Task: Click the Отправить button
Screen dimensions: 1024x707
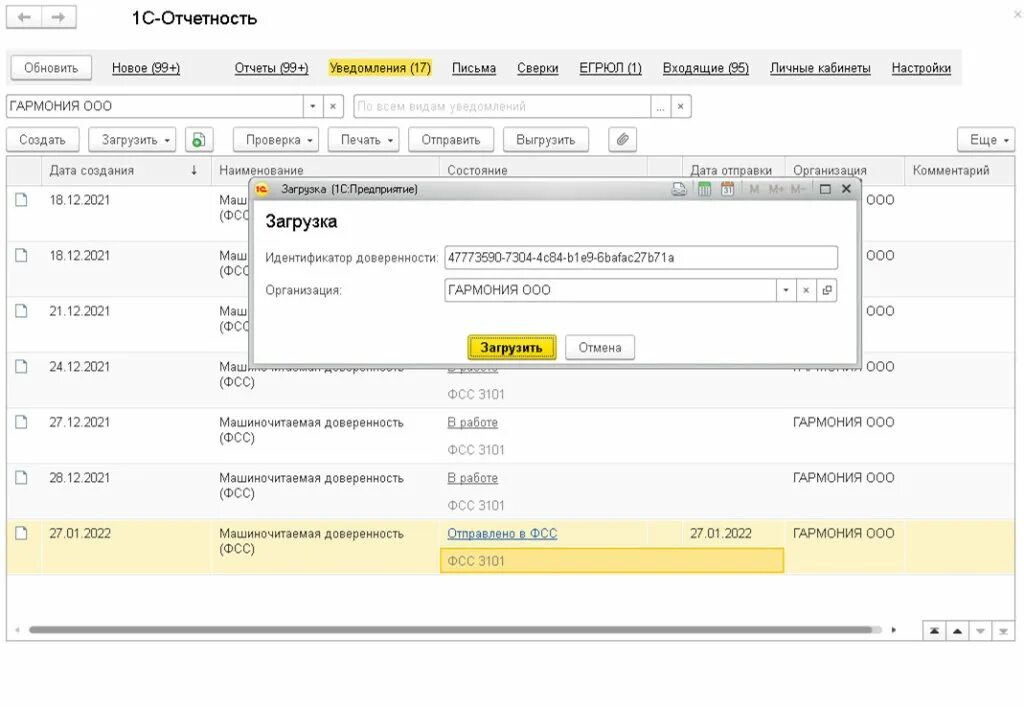Action: pos(451,140)
